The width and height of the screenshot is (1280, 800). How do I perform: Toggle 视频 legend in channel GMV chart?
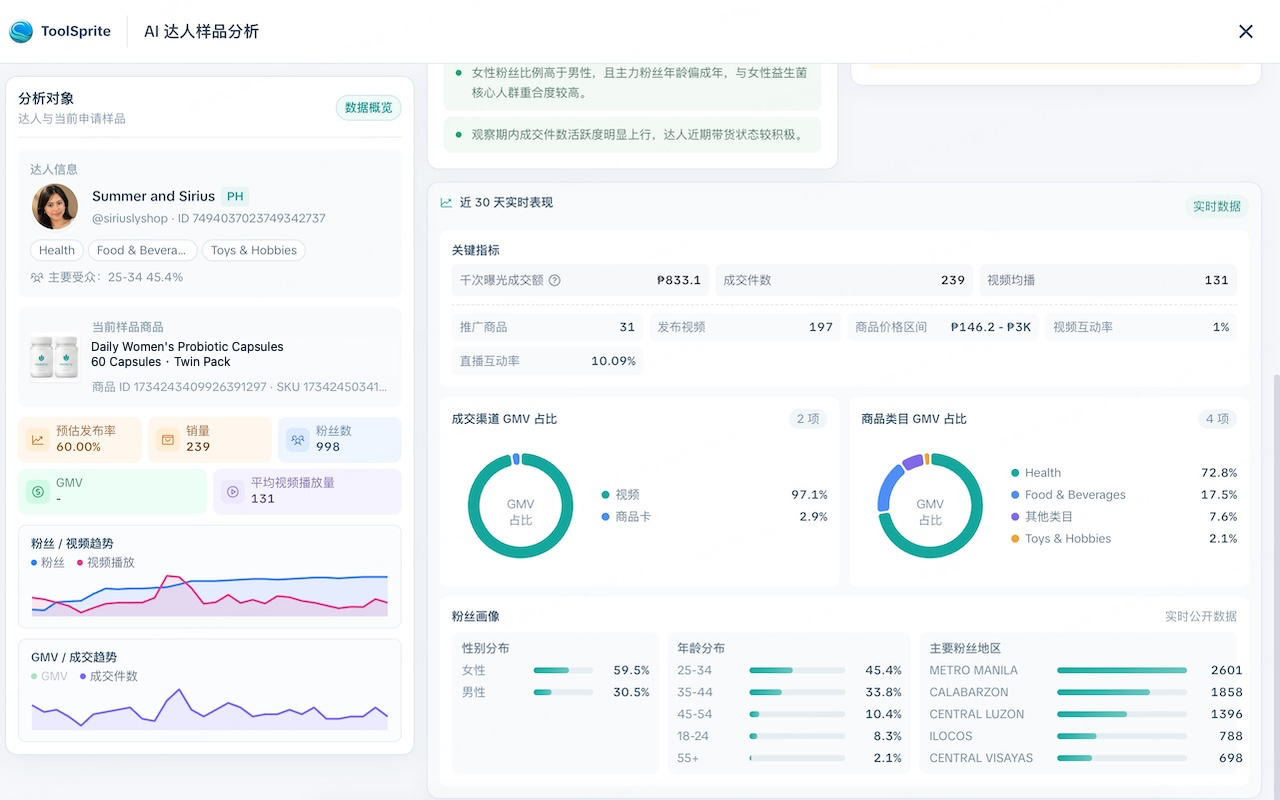click(620, 494)
